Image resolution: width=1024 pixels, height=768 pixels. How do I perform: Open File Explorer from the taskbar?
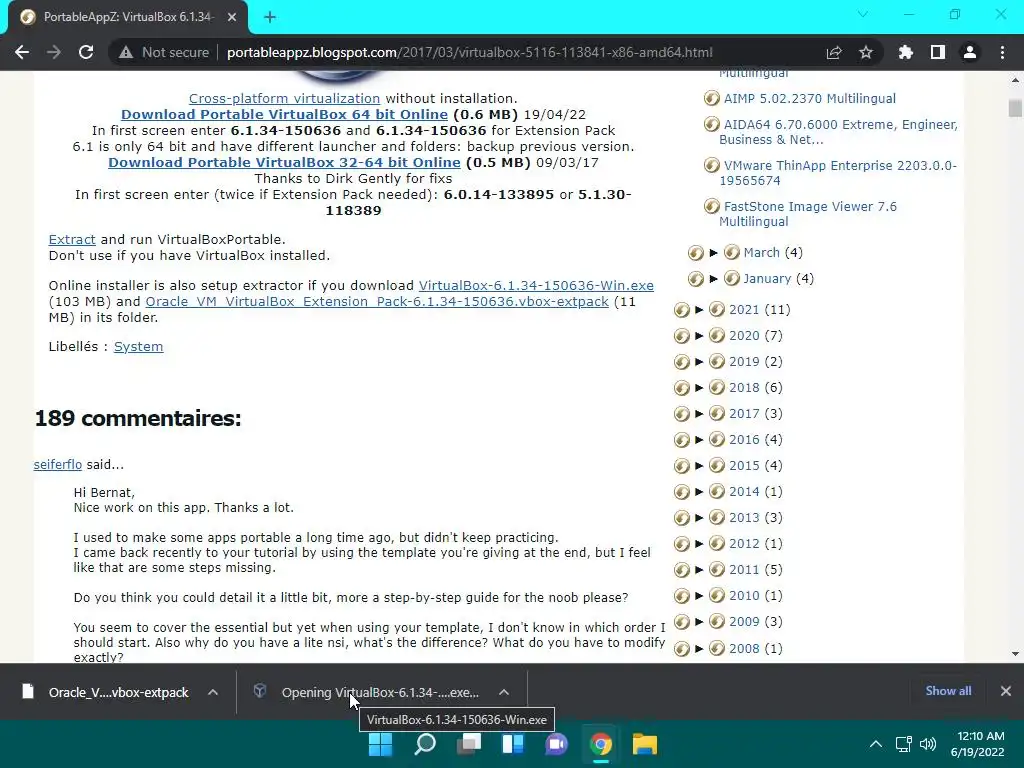coord(645,744)
